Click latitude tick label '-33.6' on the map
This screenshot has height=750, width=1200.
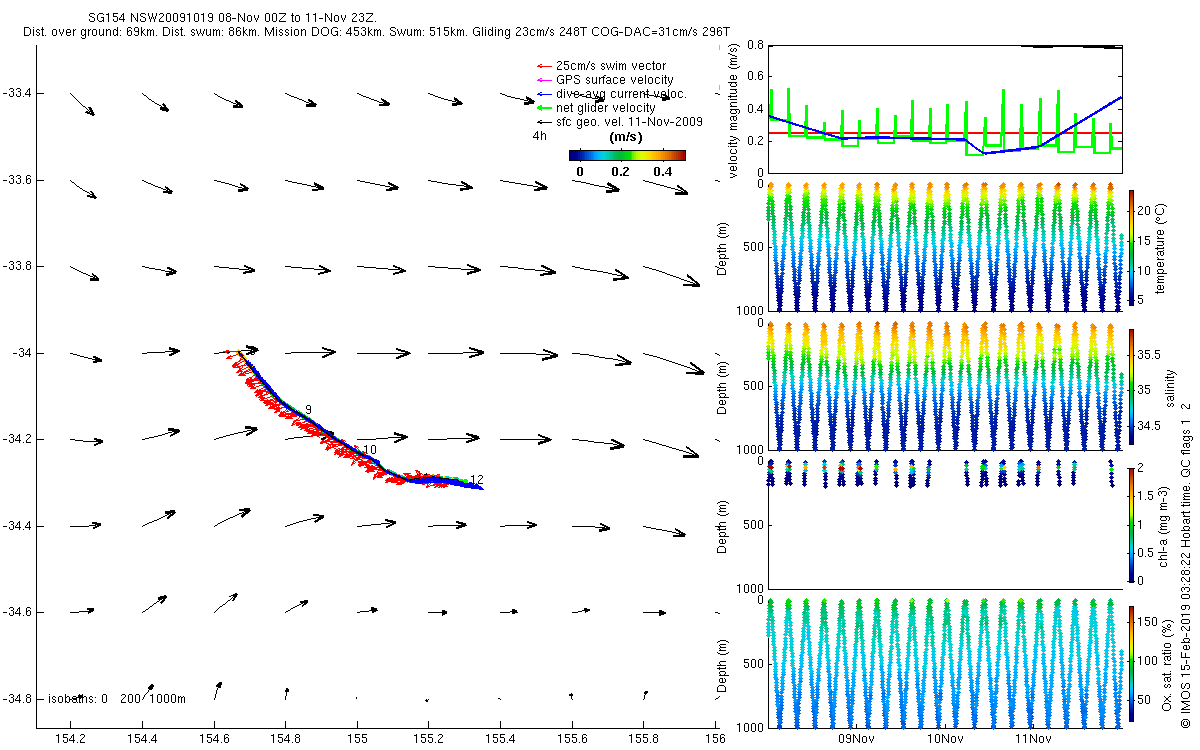(18, 180)
